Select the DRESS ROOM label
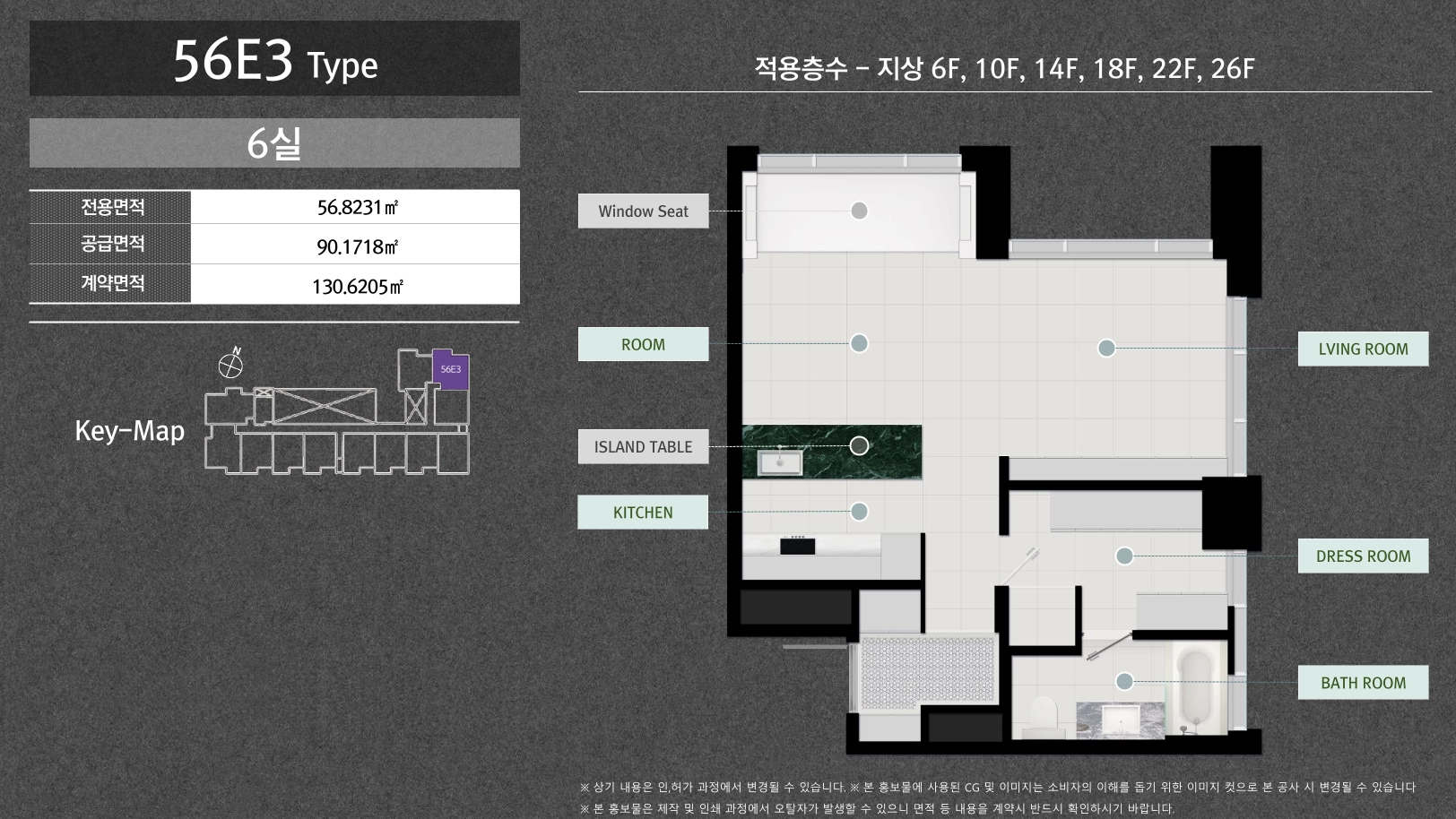 pos(1363,556)
